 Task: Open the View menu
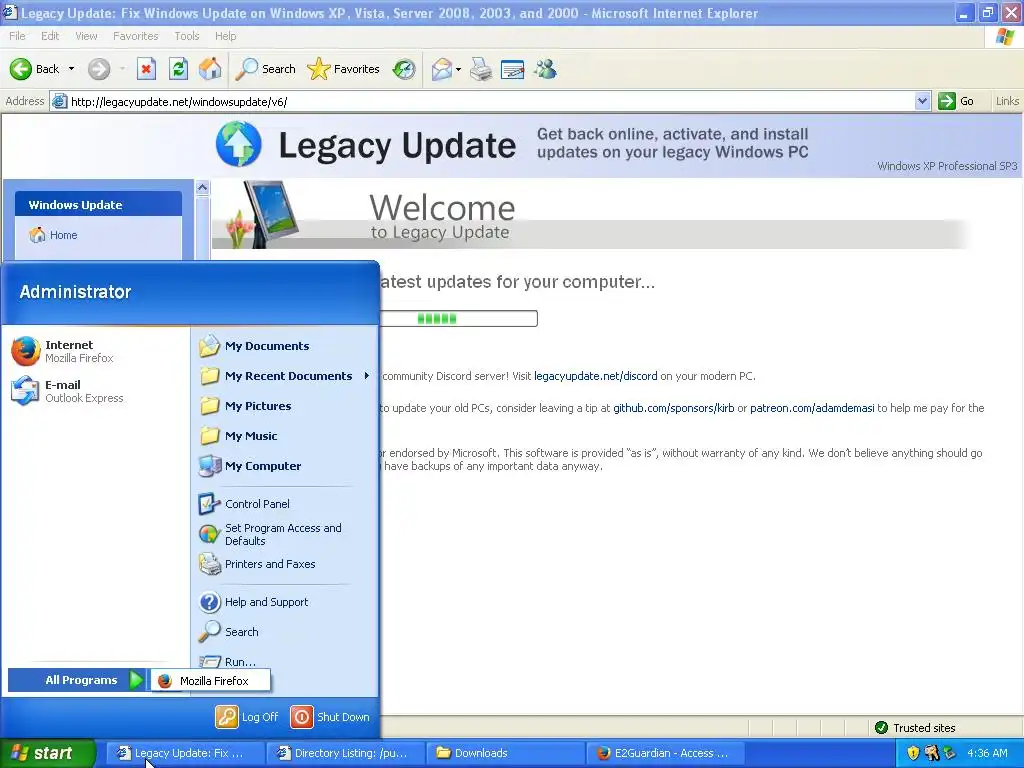click(86, 36)
